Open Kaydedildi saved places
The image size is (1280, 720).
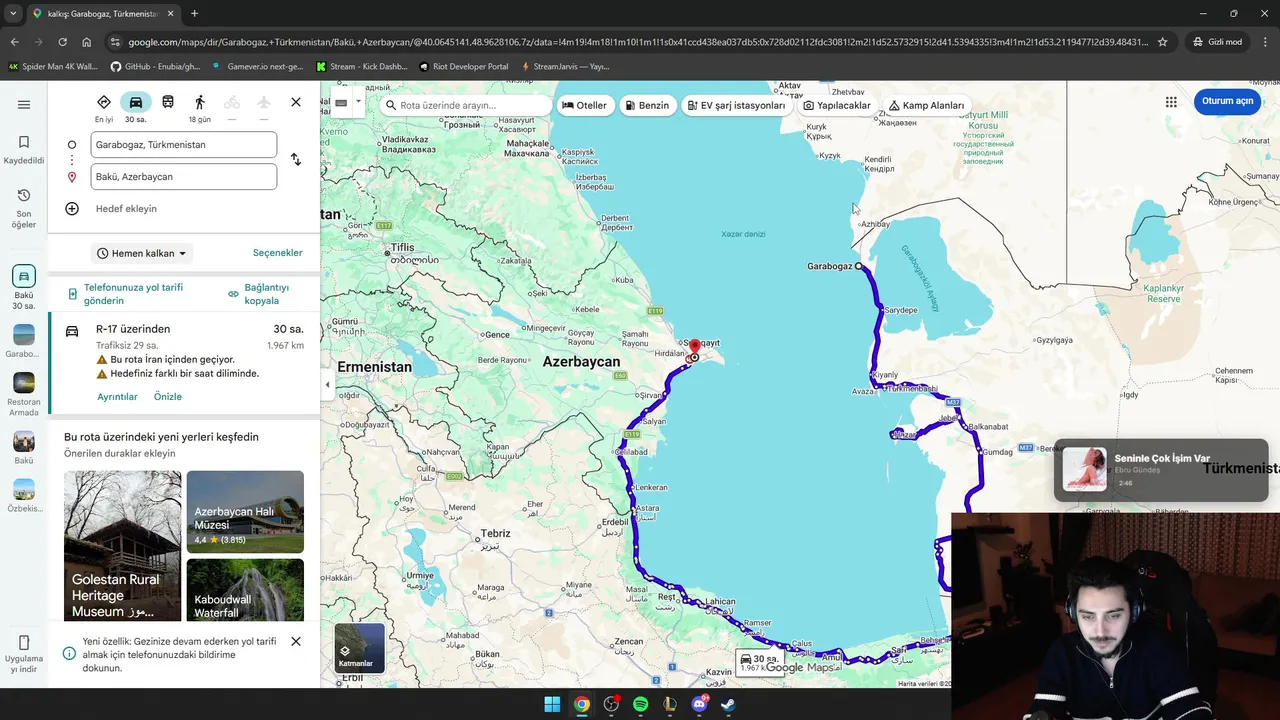24,150
